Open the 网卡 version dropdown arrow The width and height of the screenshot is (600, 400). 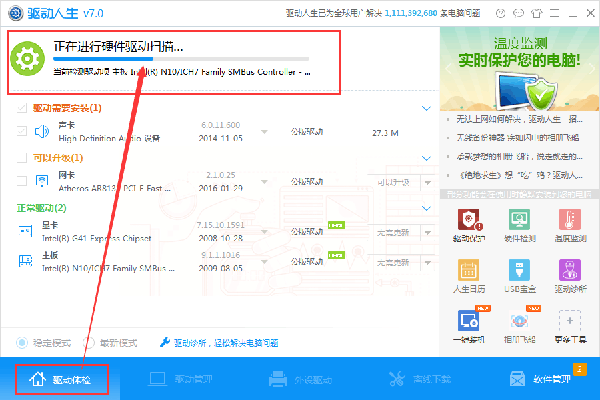pyautogui.click(x=264, y=182)
